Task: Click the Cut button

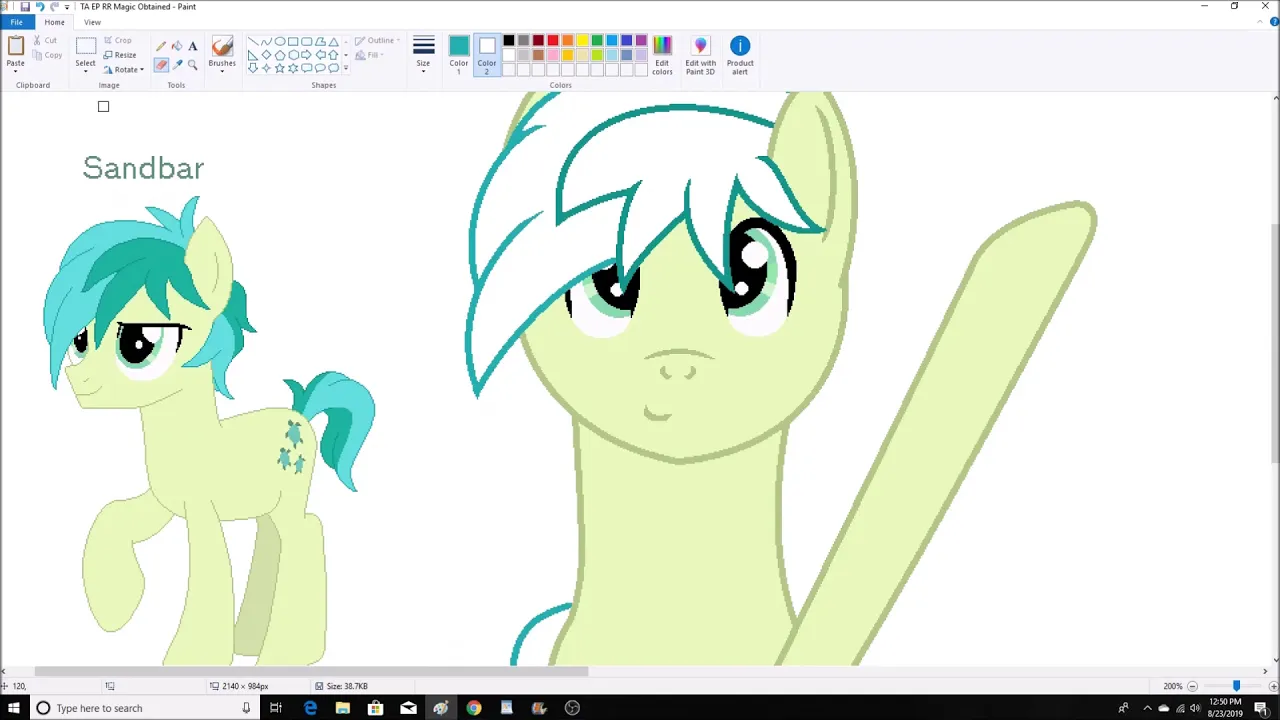Action: pos(45,41)
